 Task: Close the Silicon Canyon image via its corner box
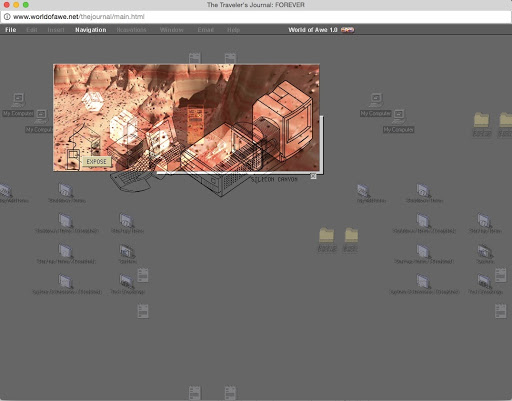pyautogui.click(x=313, y=176)
